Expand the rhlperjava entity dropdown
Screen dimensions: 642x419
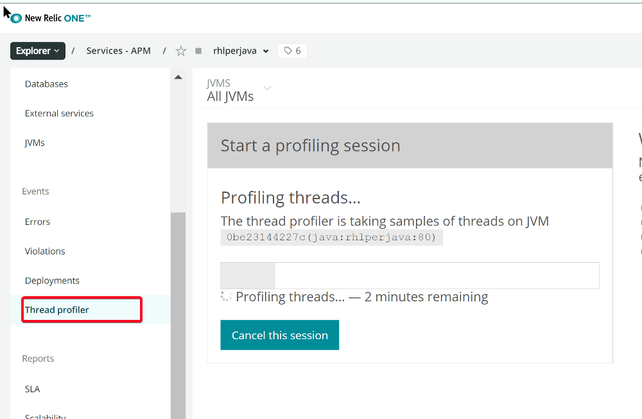pyautogui.click(x=266, y=51)
